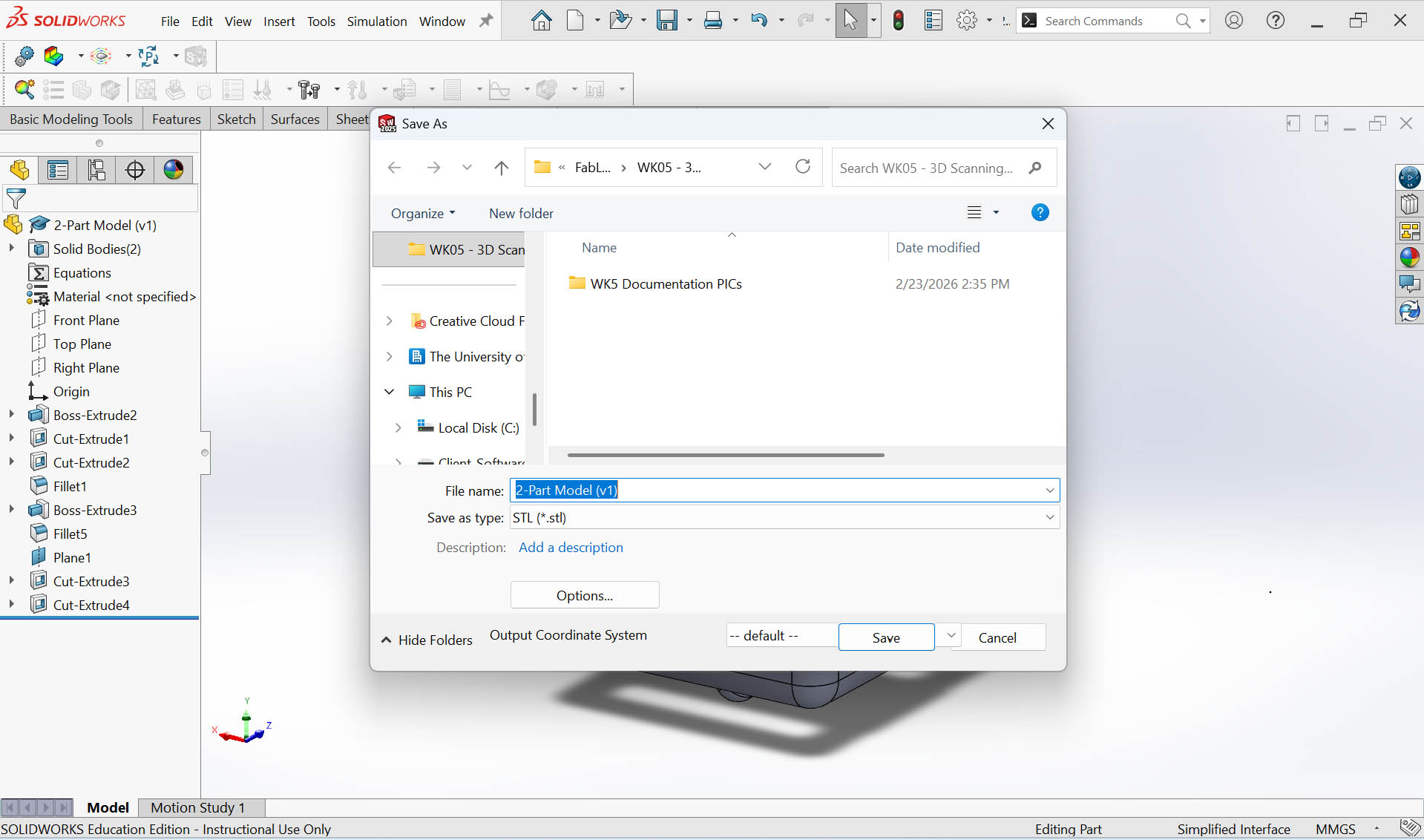Navigate up one folder level in Save As
1424x840 pixels.
pyautogui.click(x=502, y=168)
